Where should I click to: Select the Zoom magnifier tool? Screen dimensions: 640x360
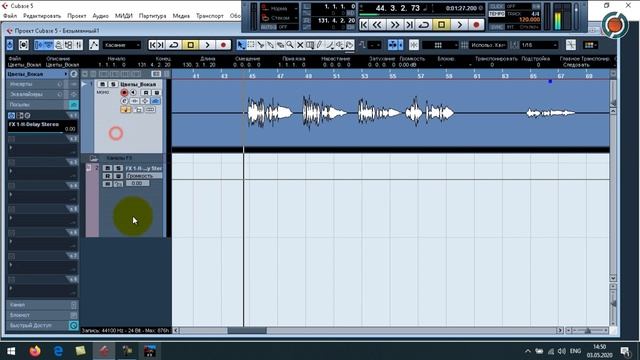tap(290, 45)
